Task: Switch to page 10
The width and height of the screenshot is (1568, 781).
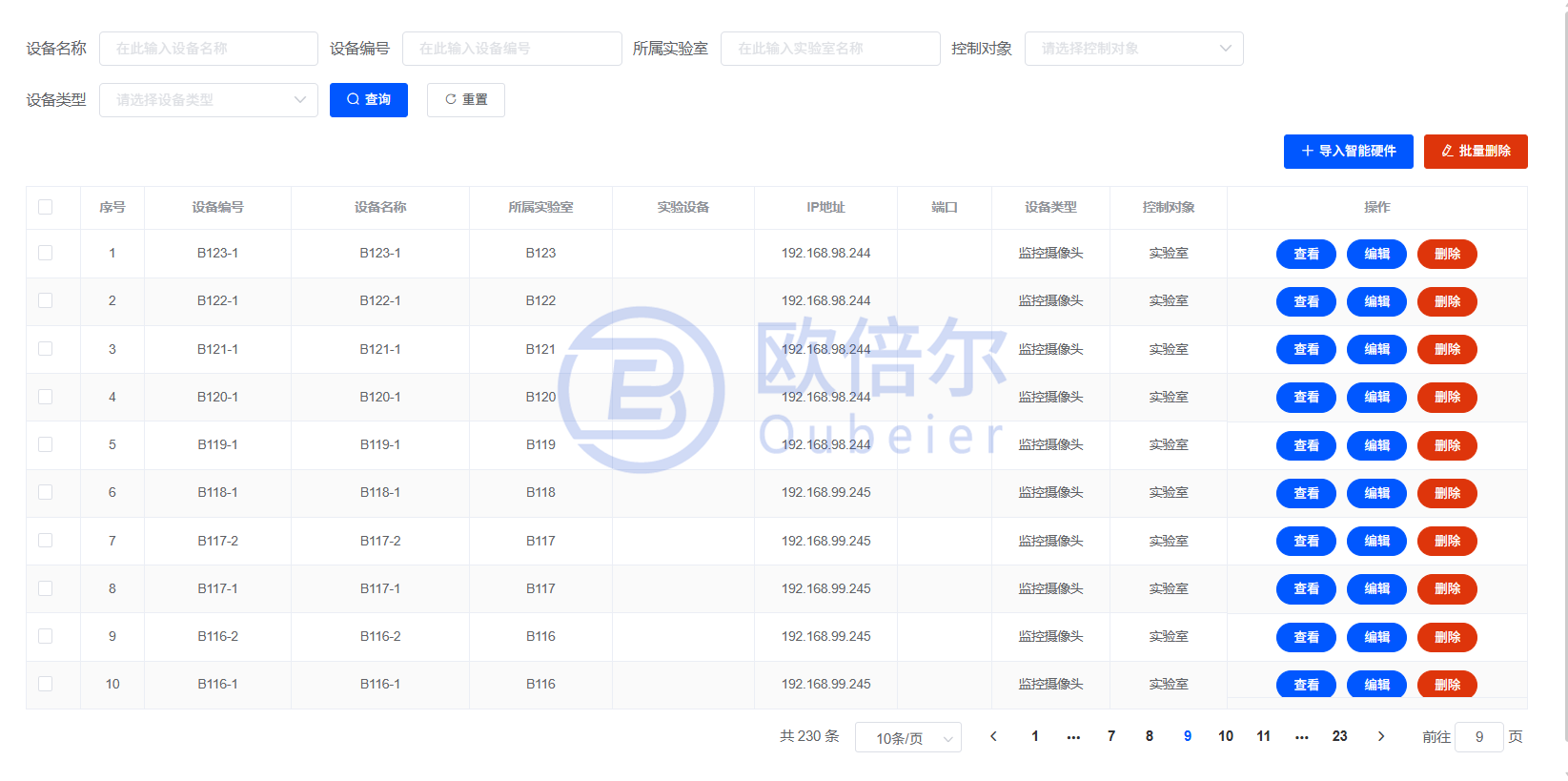Action: 1226,736
